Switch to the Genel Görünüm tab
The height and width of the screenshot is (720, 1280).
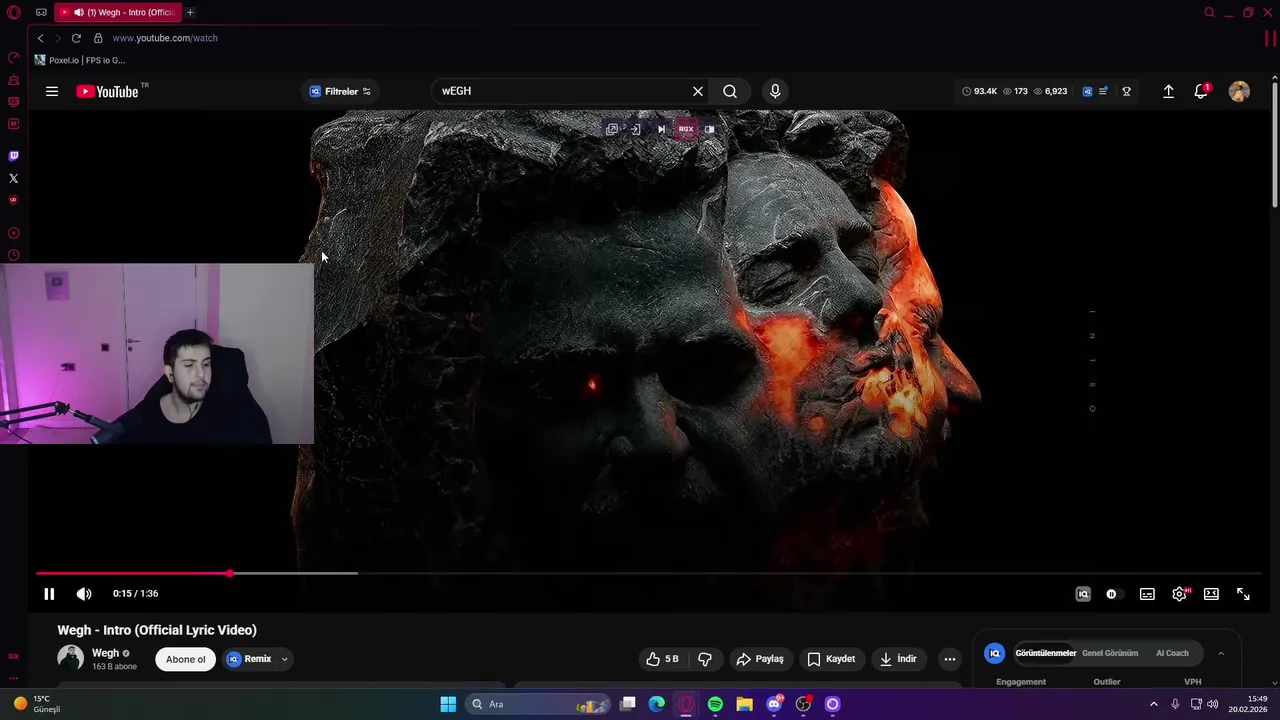1110,653
